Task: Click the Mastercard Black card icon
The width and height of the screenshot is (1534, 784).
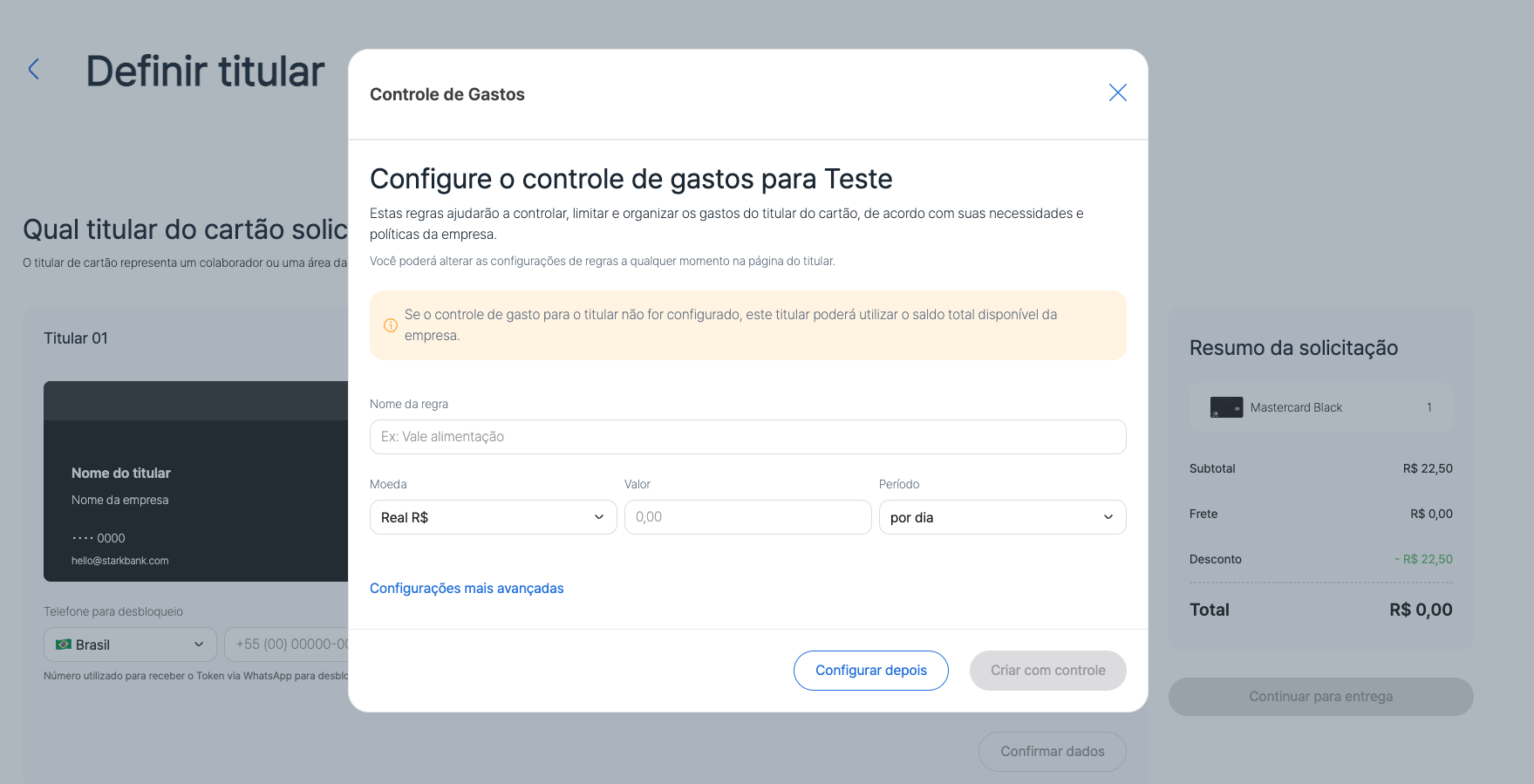Action: 1226,407
